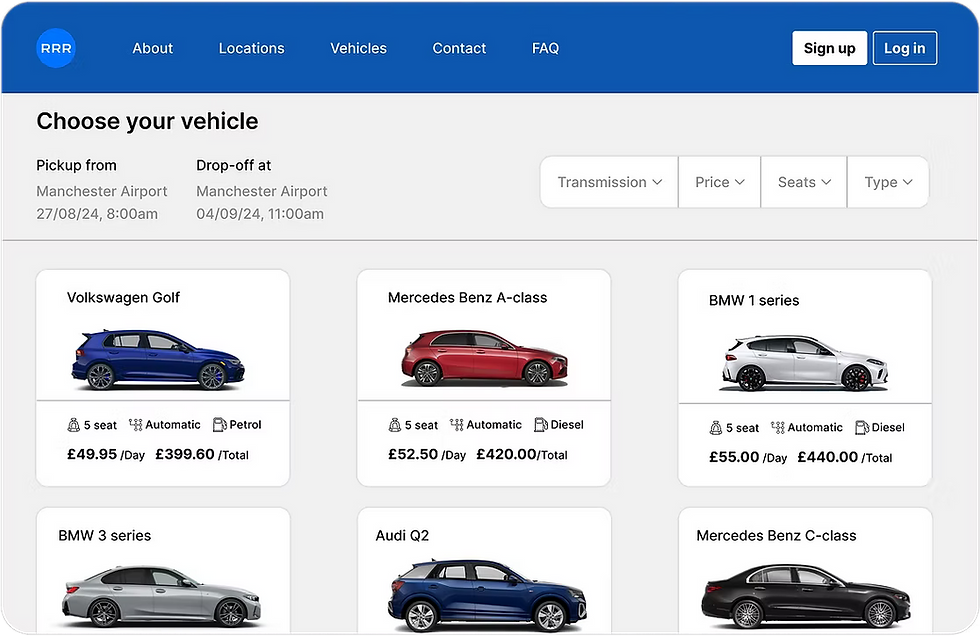Click the £55.00 /Day price

tap(748, 457)
